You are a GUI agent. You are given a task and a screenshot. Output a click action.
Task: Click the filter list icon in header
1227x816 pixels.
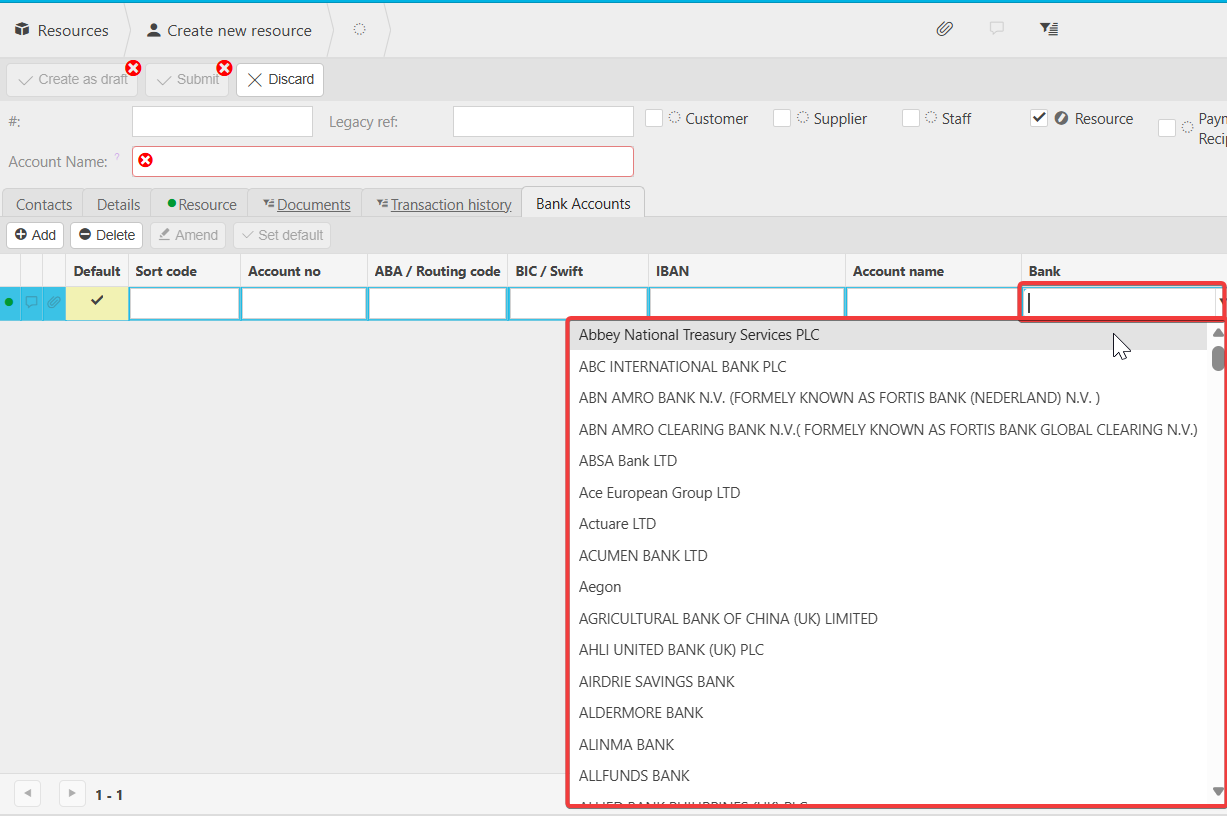point(1049,29)
